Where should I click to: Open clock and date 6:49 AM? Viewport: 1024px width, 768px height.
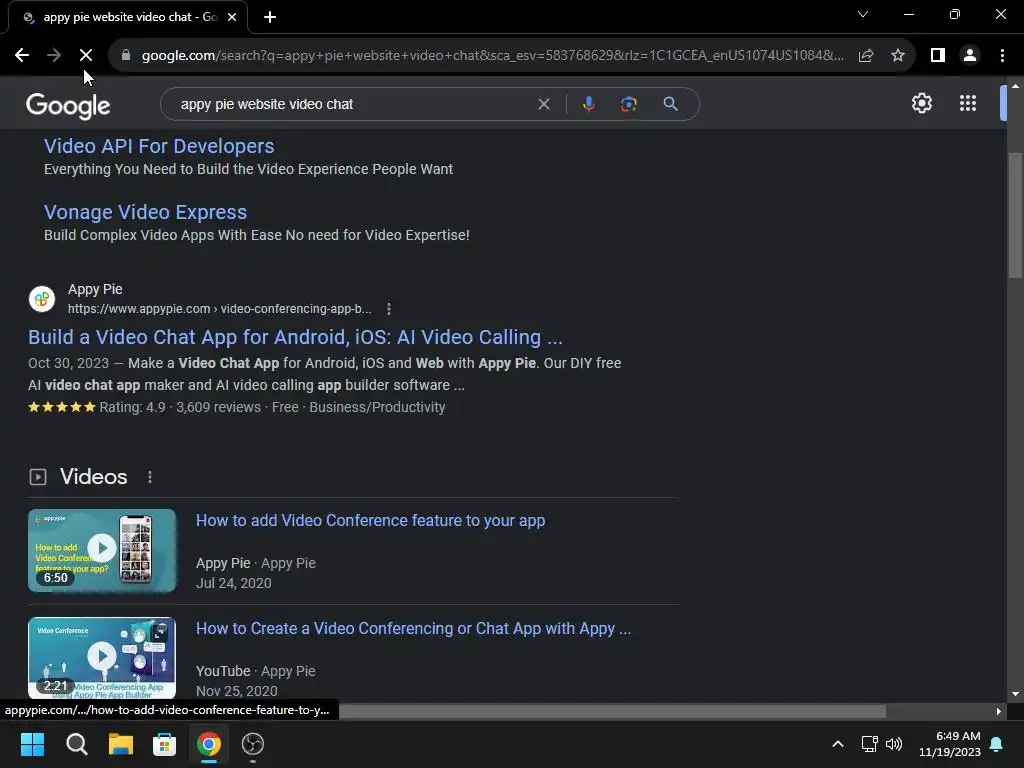(x=950, y=744)
